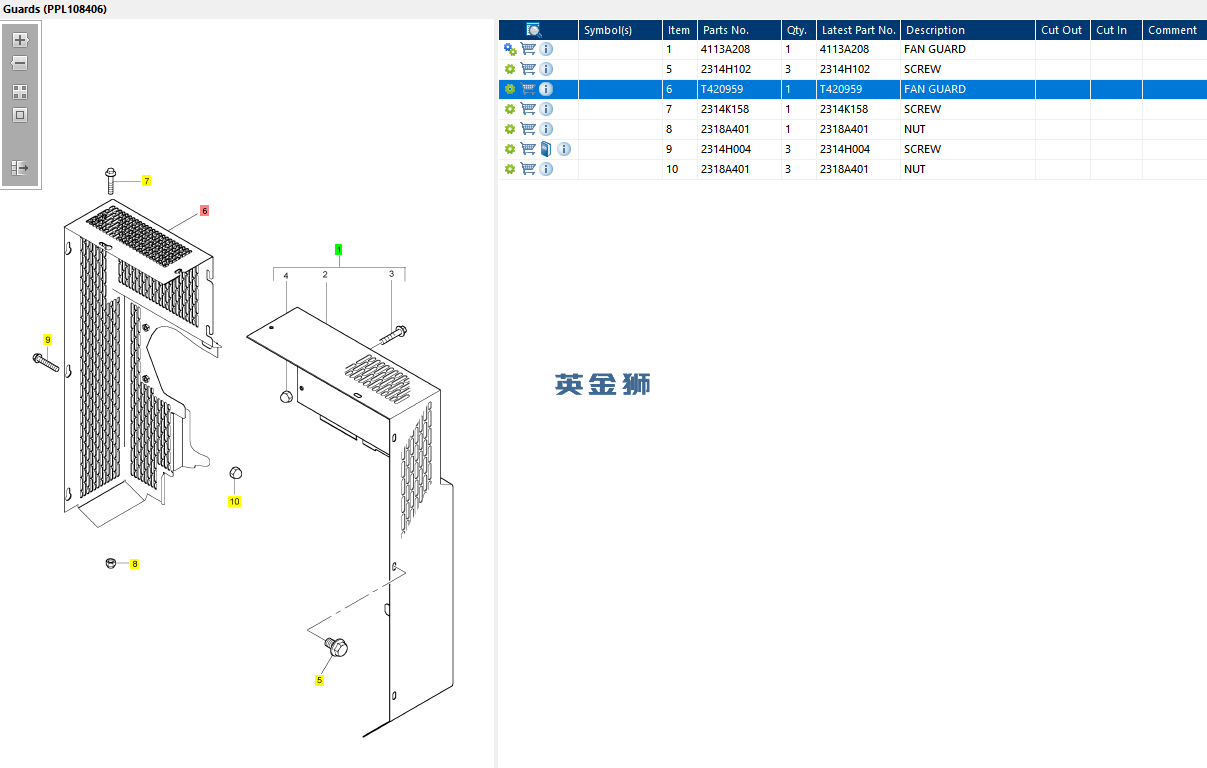Sort by Latest Part No. column header
The image size is (1207, 768).
858,30
